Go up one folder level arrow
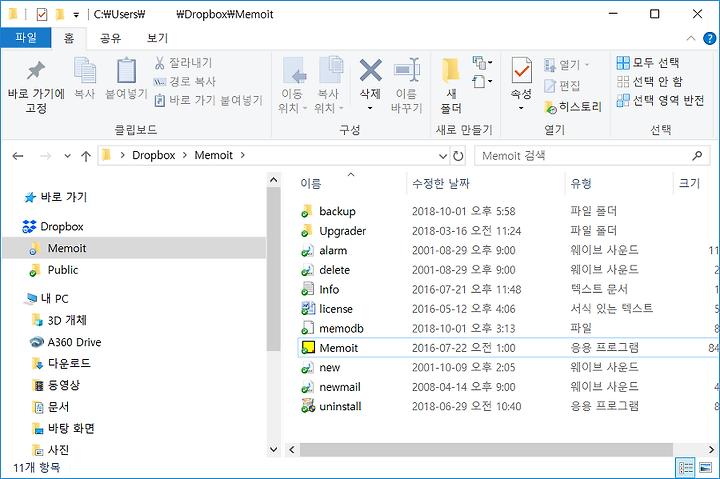720x479 pixels. (x=86, y=156)
